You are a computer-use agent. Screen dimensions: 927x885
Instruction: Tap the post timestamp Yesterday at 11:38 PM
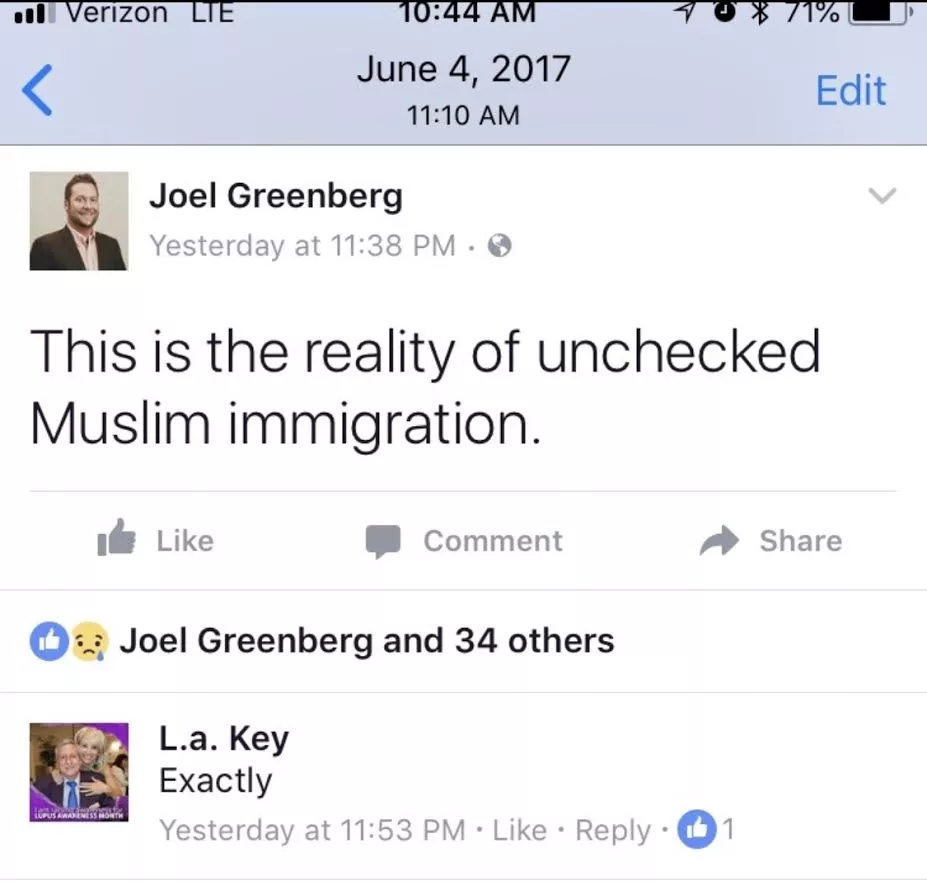[302, 245]
